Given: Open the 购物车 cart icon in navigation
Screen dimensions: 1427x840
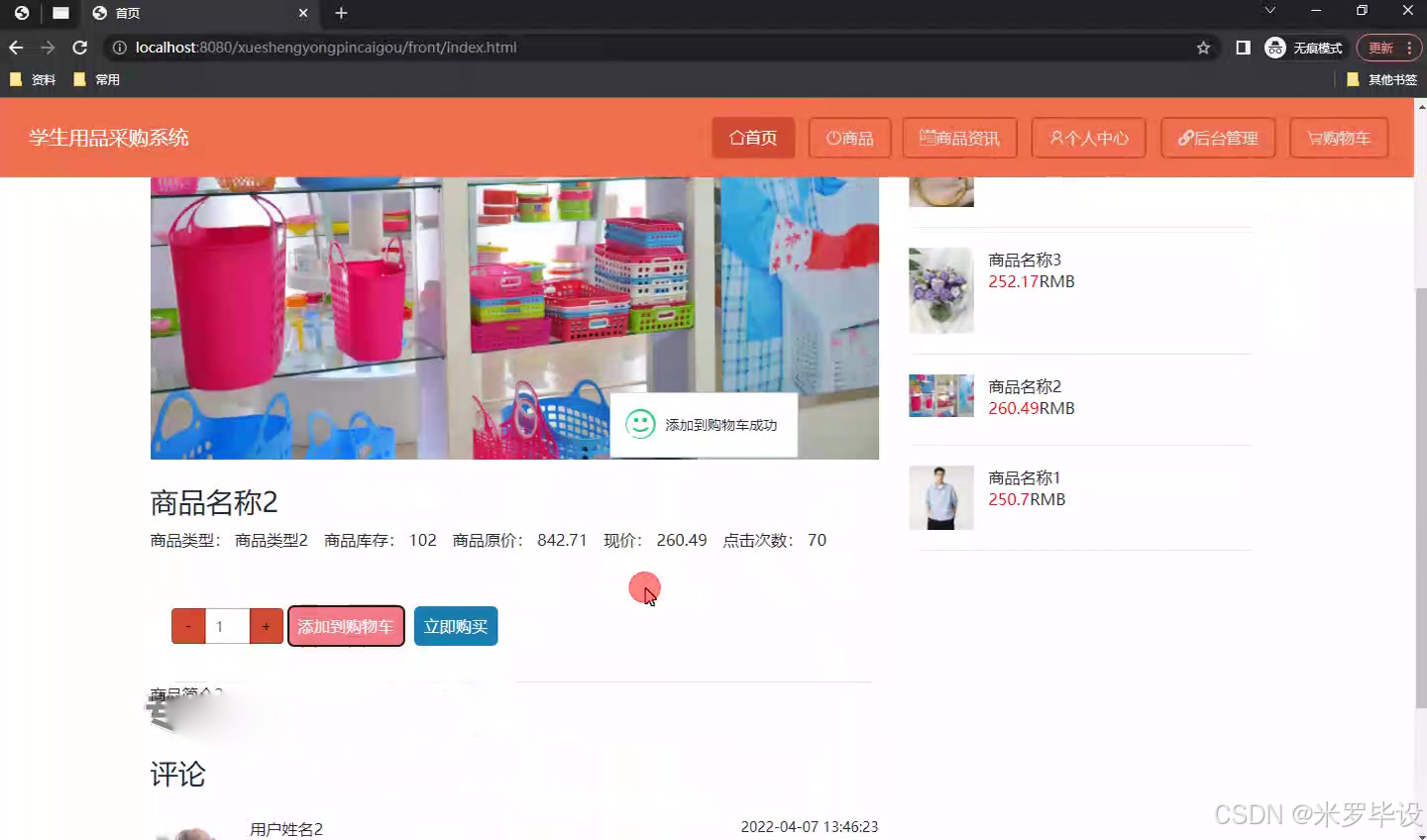Looking at the screenshot, I should tap(1314, 138).
